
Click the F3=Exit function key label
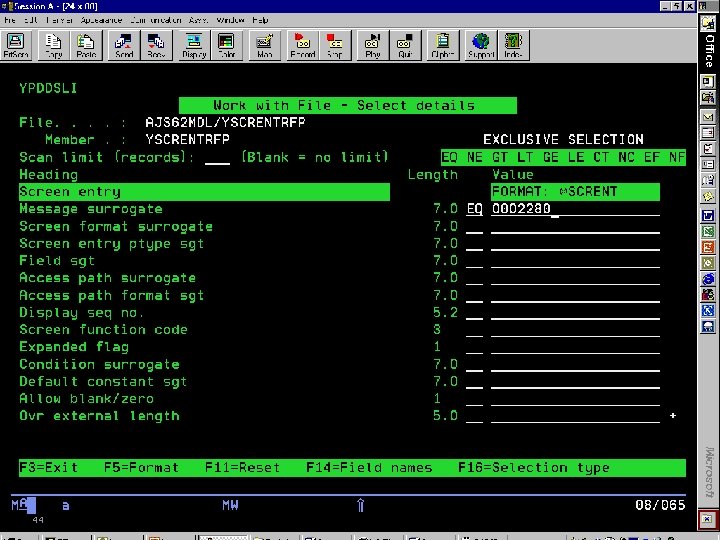tap(49, 468)
